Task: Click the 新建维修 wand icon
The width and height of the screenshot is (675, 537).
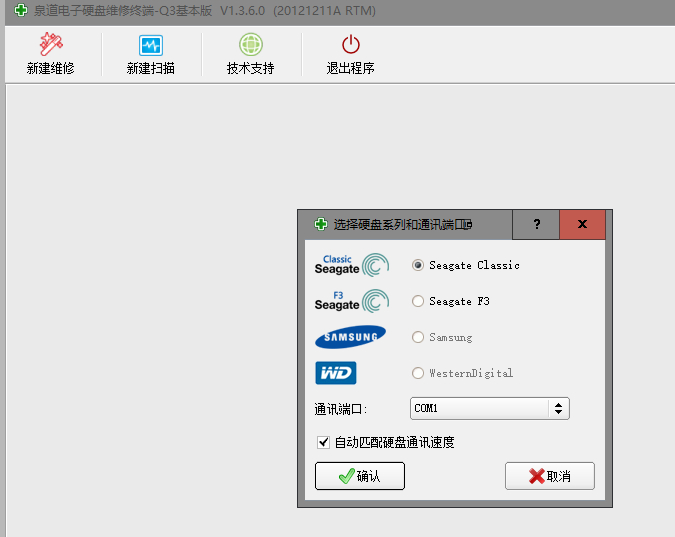Action: (x=51, y=44)
